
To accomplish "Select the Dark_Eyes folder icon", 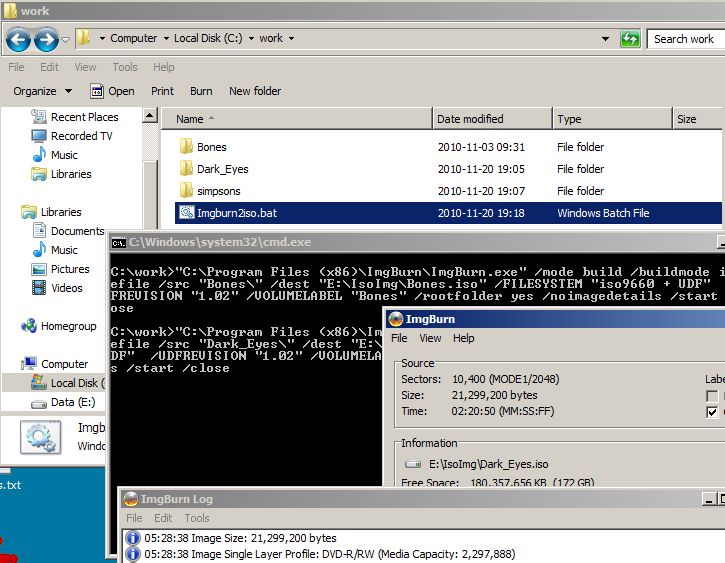I will (186, 168).
